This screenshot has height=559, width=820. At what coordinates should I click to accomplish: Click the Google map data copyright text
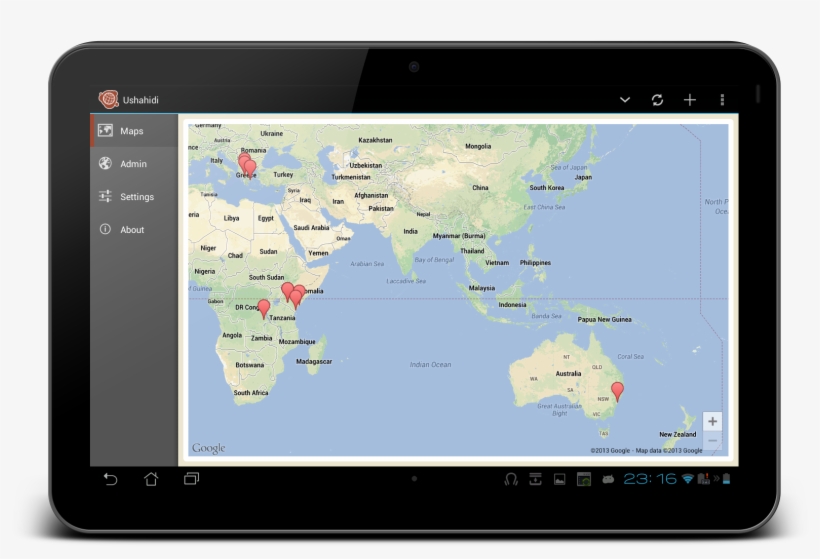pos(646,450)
